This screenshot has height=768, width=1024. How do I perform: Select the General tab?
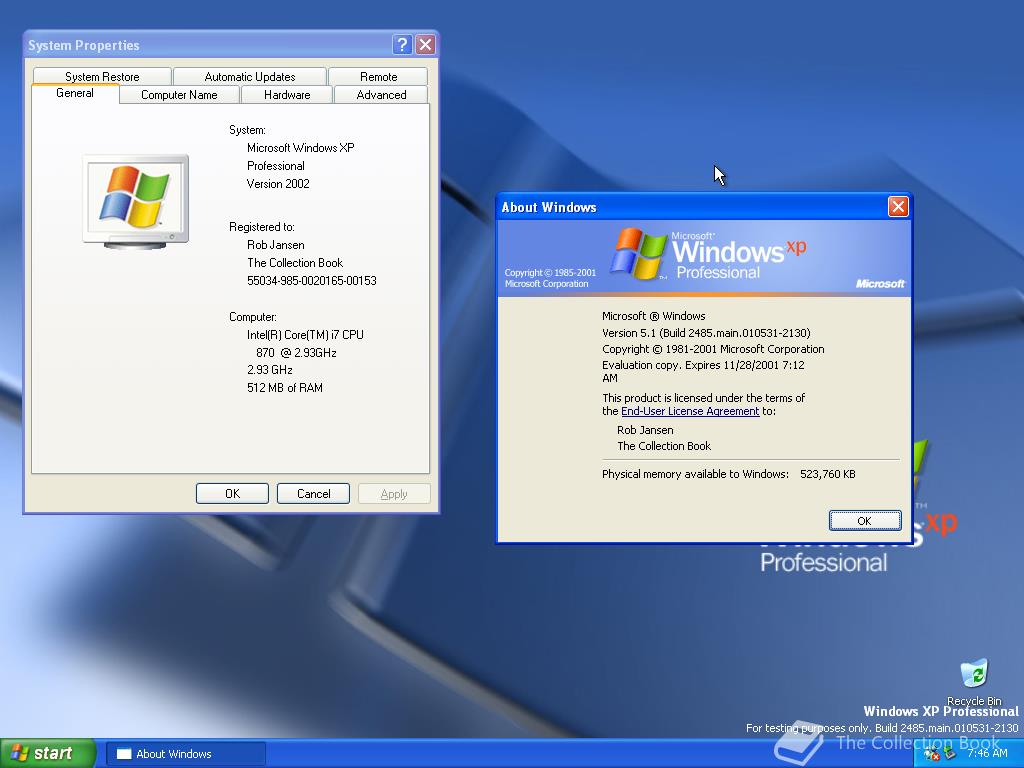[x=75, y=93]
